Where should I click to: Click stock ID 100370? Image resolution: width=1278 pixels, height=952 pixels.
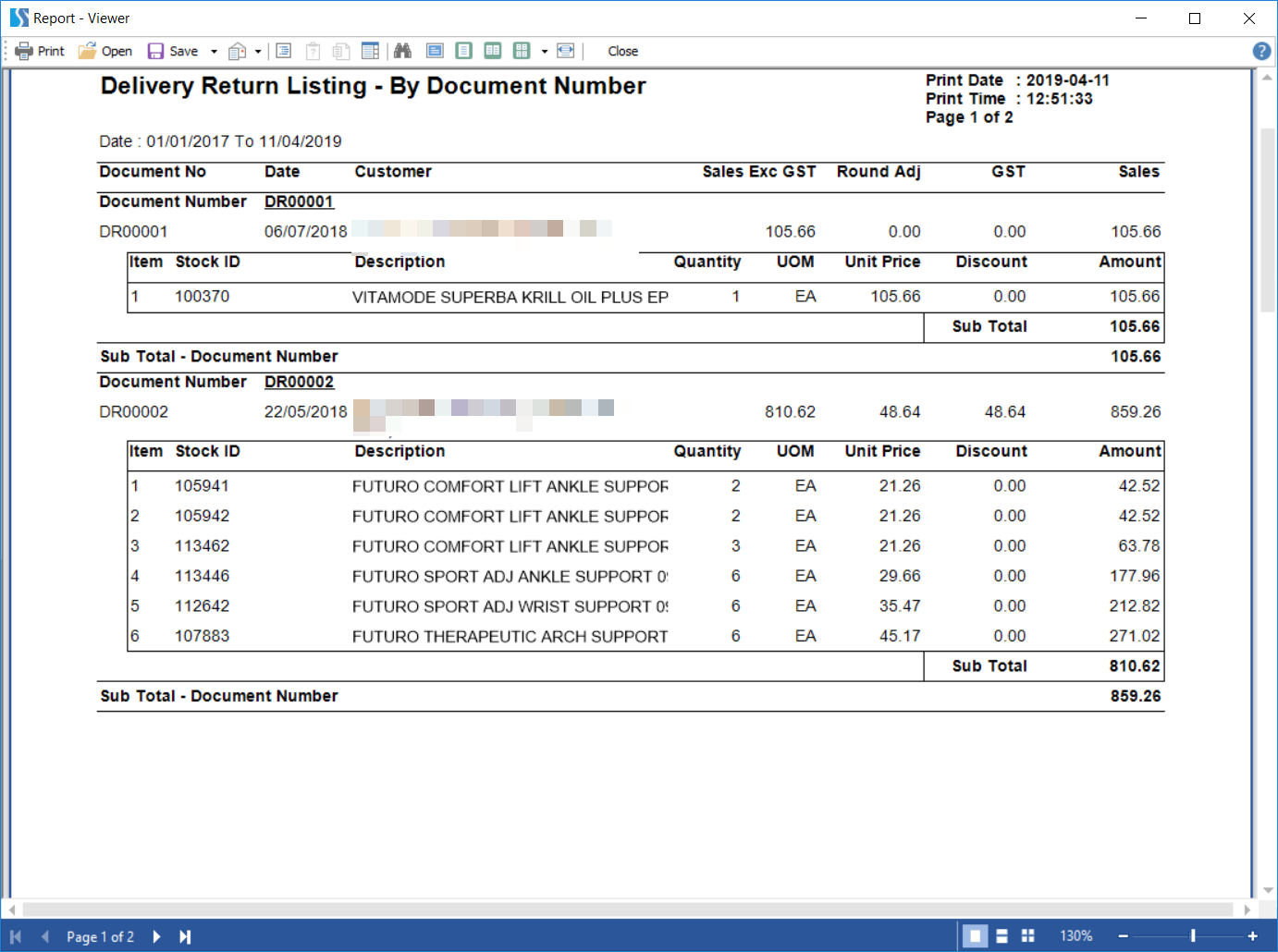tap(202, 297)
